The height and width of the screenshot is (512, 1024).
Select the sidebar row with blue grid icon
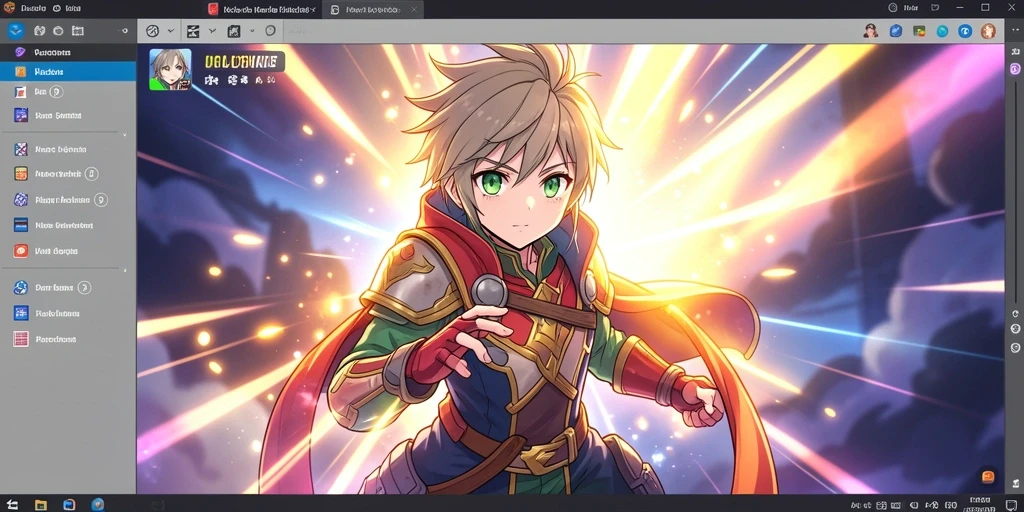click(68, 313)
